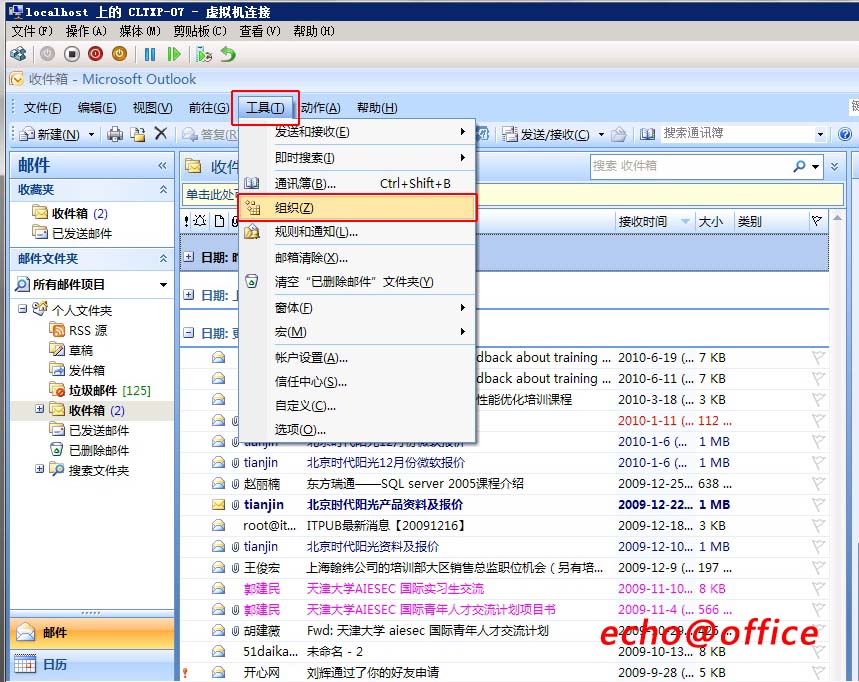
Task: Switch to 日历 calendar navigation button
Action: 92,664
